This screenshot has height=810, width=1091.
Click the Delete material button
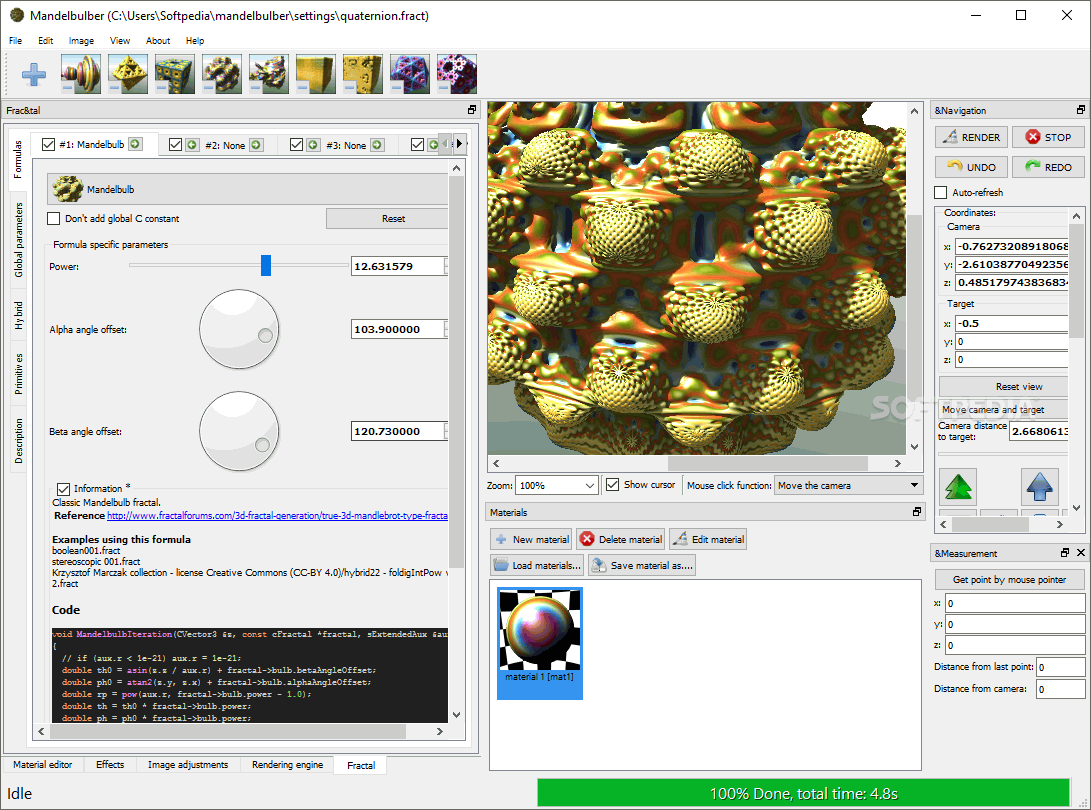coord(621,539)
